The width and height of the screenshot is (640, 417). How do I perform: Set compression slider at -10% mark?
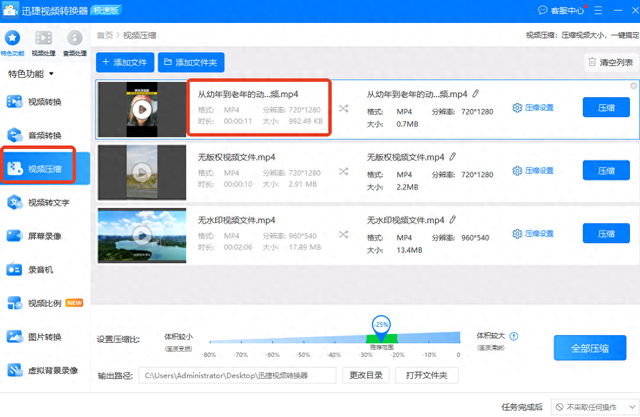point(430,342)
